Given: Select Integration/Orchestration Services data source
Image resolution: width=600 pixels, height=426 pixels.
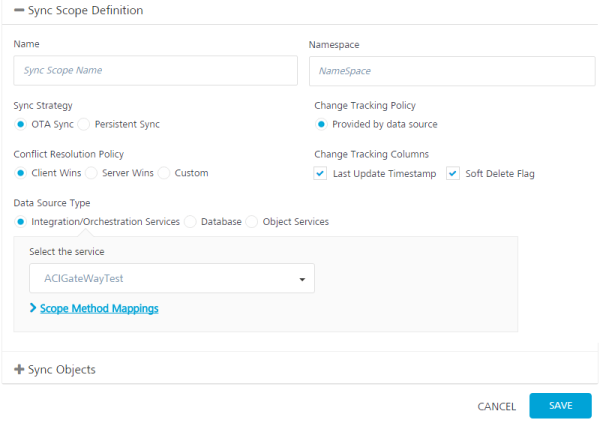Looking at the screenshot, I should coord(21,221).
